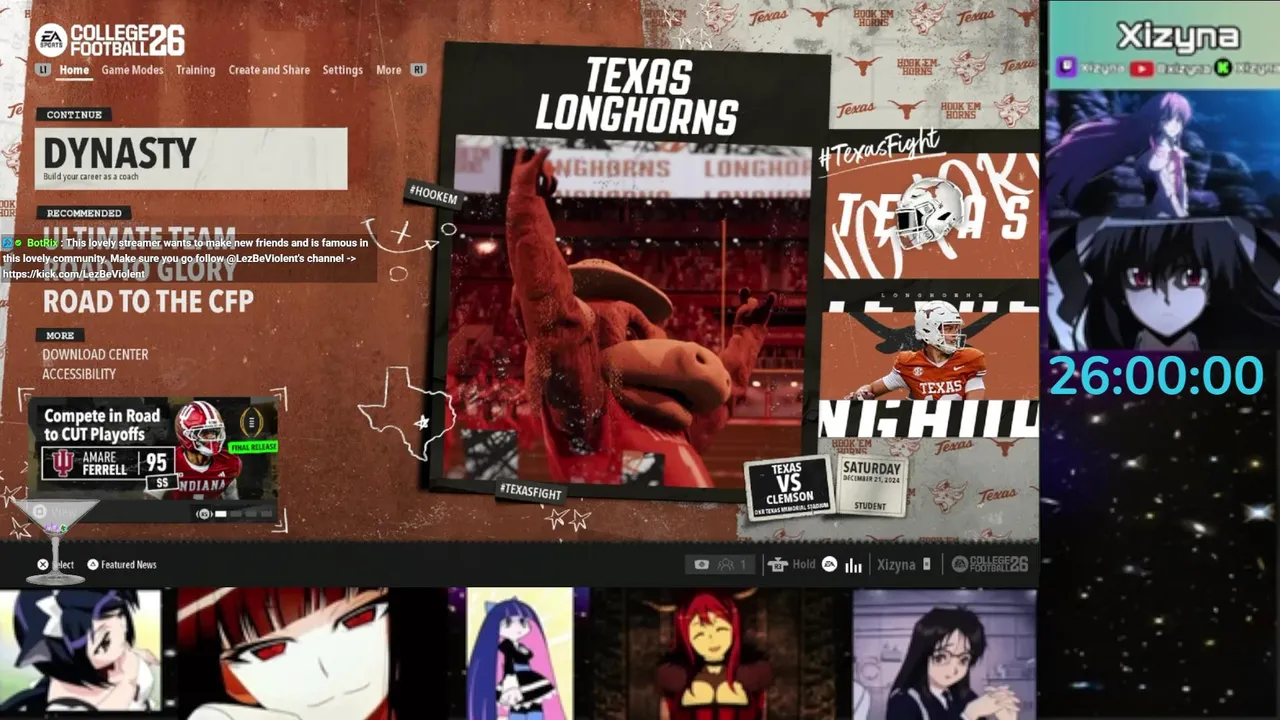Click the glasses girl anime thumbnail
1280x720 pixels.
click(x=944, y=654)
